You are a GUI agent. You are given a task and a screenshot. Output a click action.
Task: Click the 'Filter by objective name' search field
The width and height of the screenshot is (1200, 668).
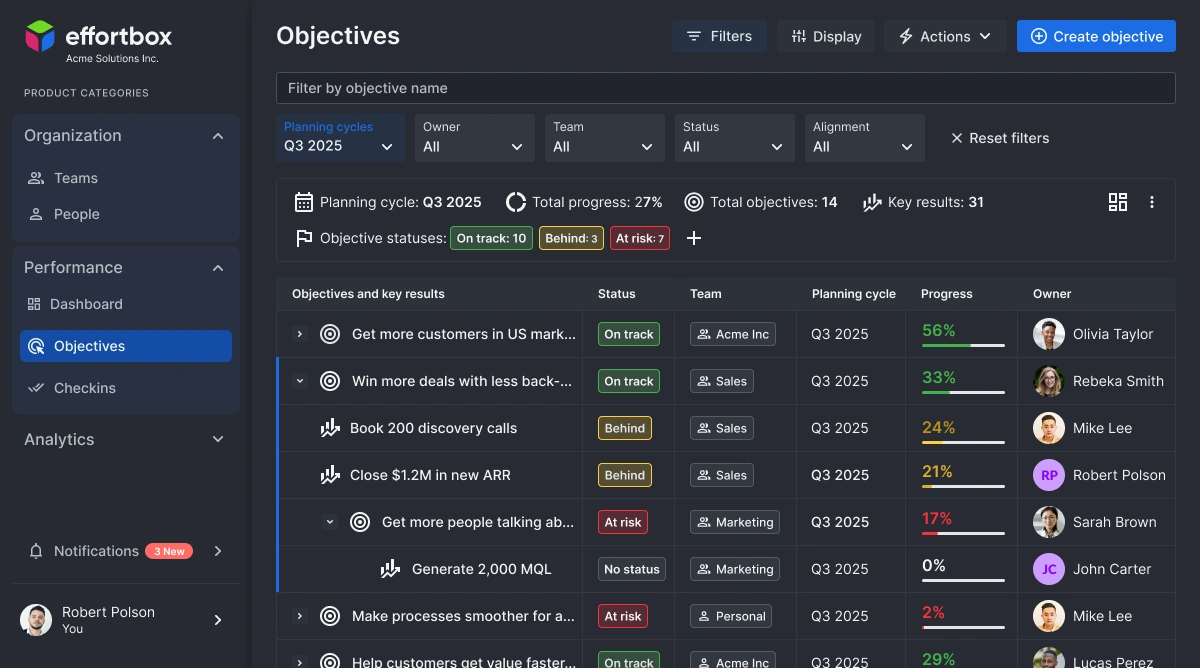(x=726, y=88)
